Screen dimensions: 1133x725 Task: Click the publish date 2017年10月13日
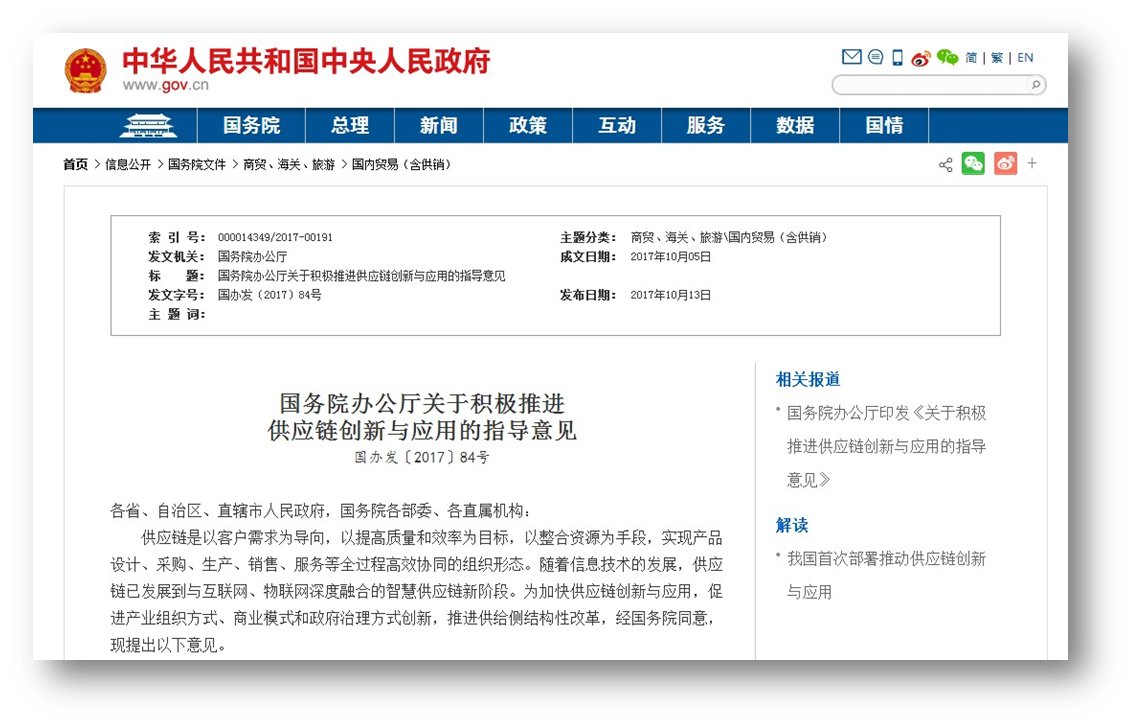[x=671, y=295]
